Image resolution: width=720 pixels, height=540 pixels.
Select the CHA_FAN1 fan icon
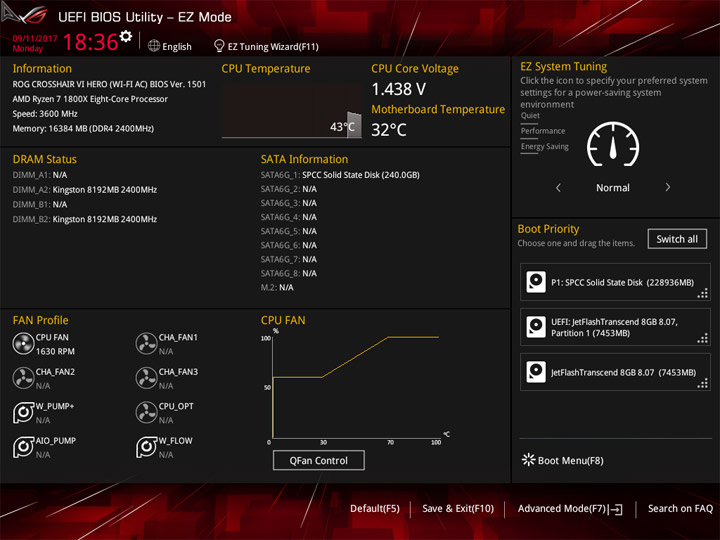click(x=146, y=344)
